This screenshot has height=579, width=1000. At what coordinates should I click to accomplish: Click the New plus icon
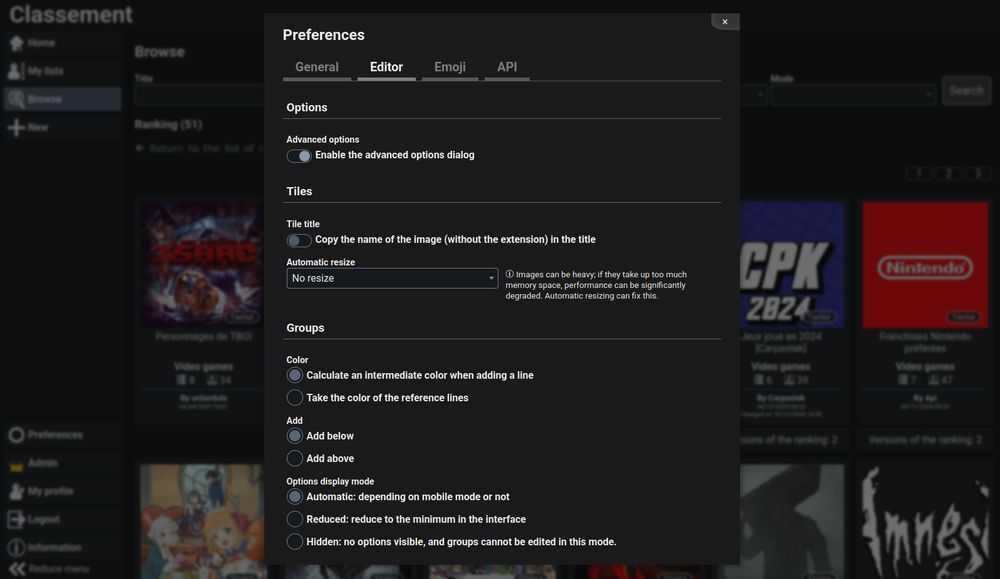tap(17, 128)
